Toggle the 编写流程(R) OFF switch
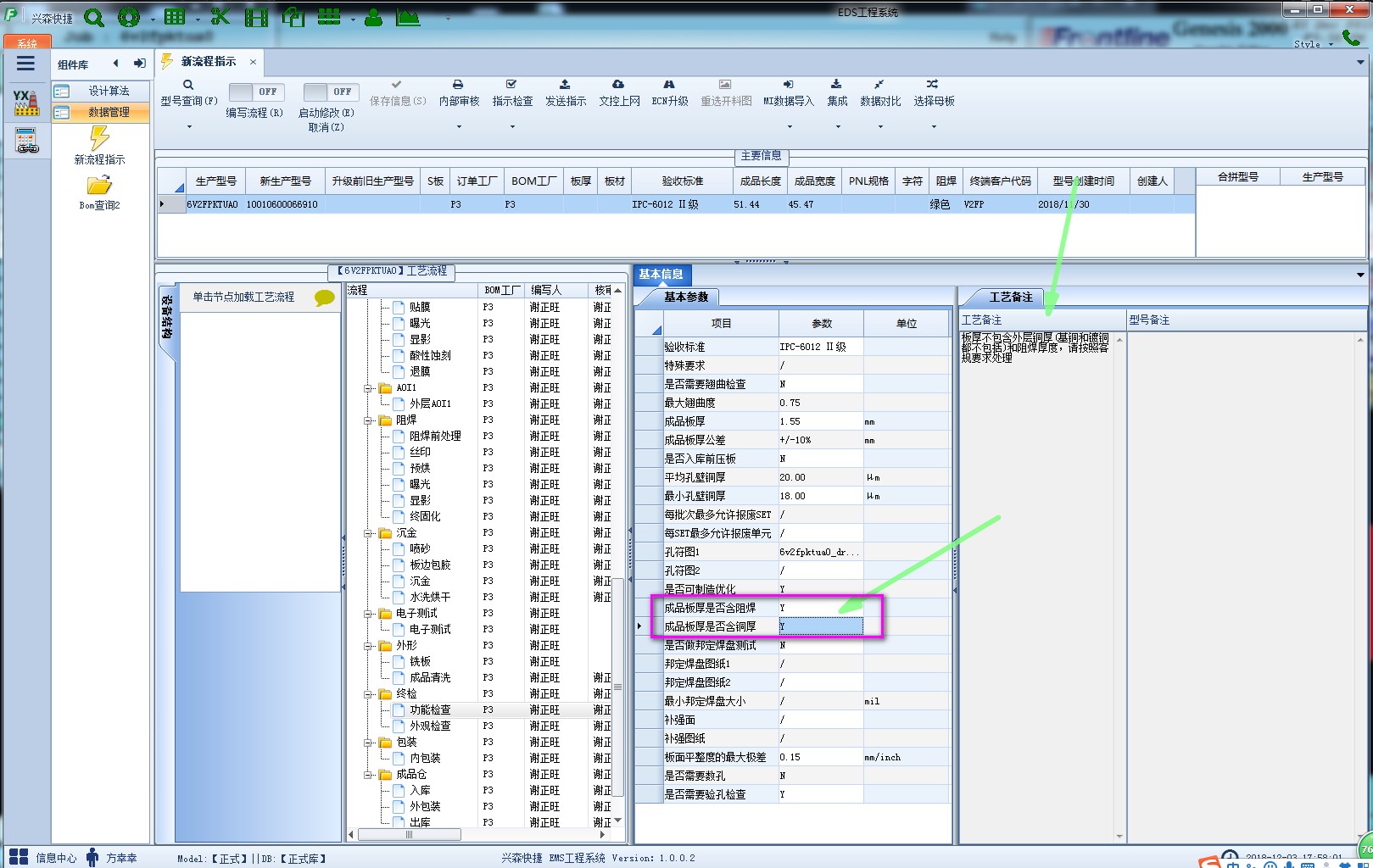This screenshot has height=868, width=1373. click(257, 92)
